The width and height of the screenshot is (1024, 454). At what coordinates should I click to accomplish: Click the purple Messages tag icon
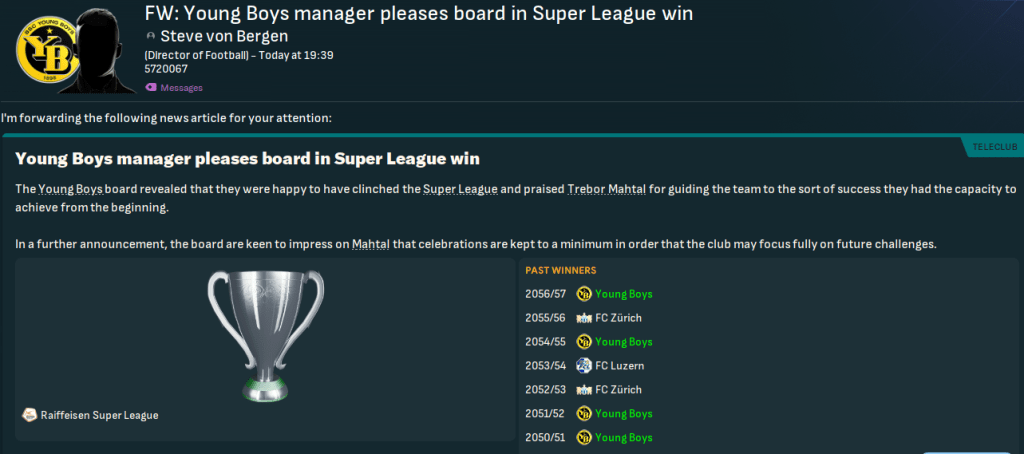tap(150, 88)
